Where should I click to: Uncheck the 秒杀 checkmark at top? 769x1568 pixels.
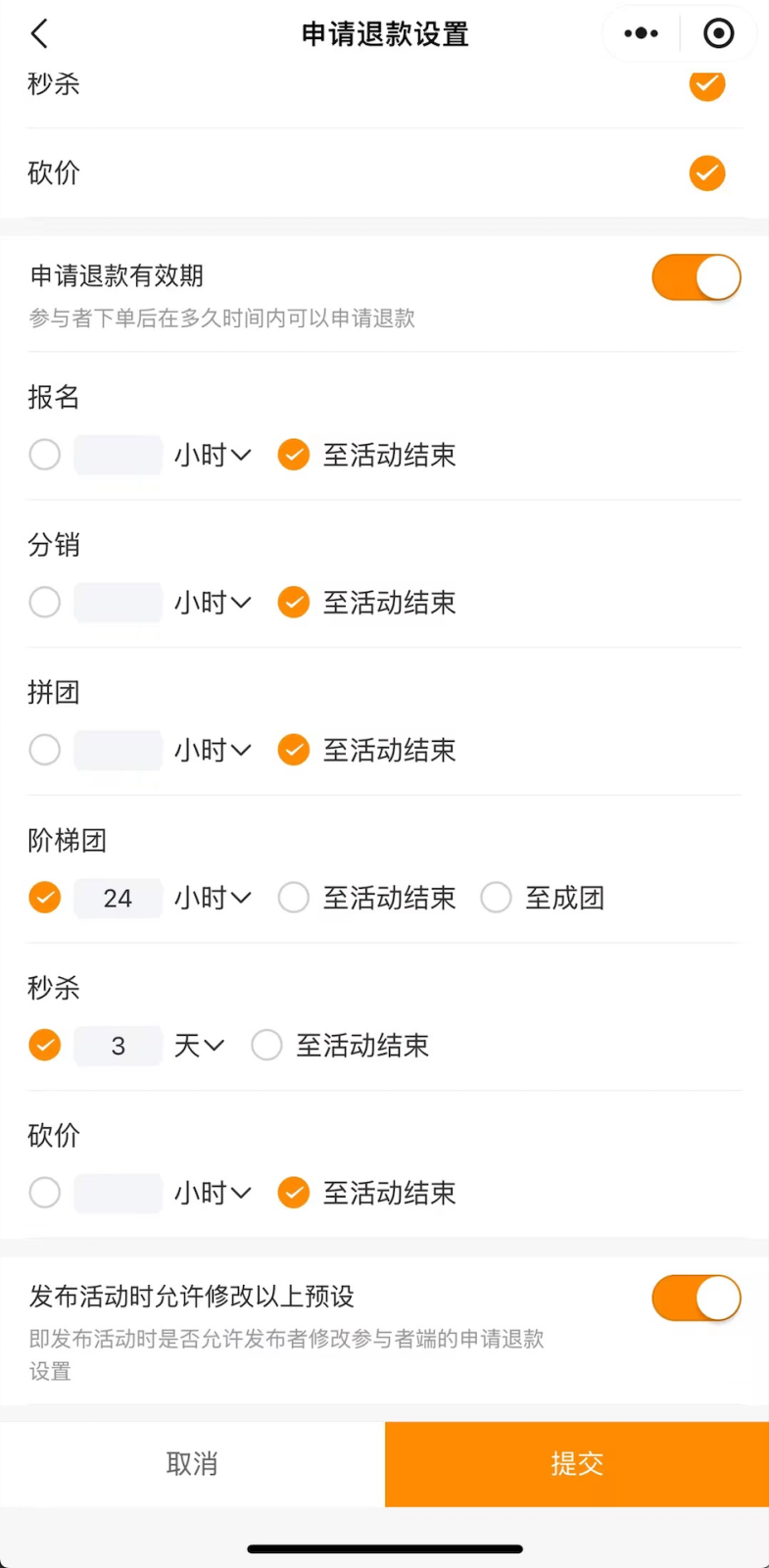pyautogui.click(x=707, y=84)
